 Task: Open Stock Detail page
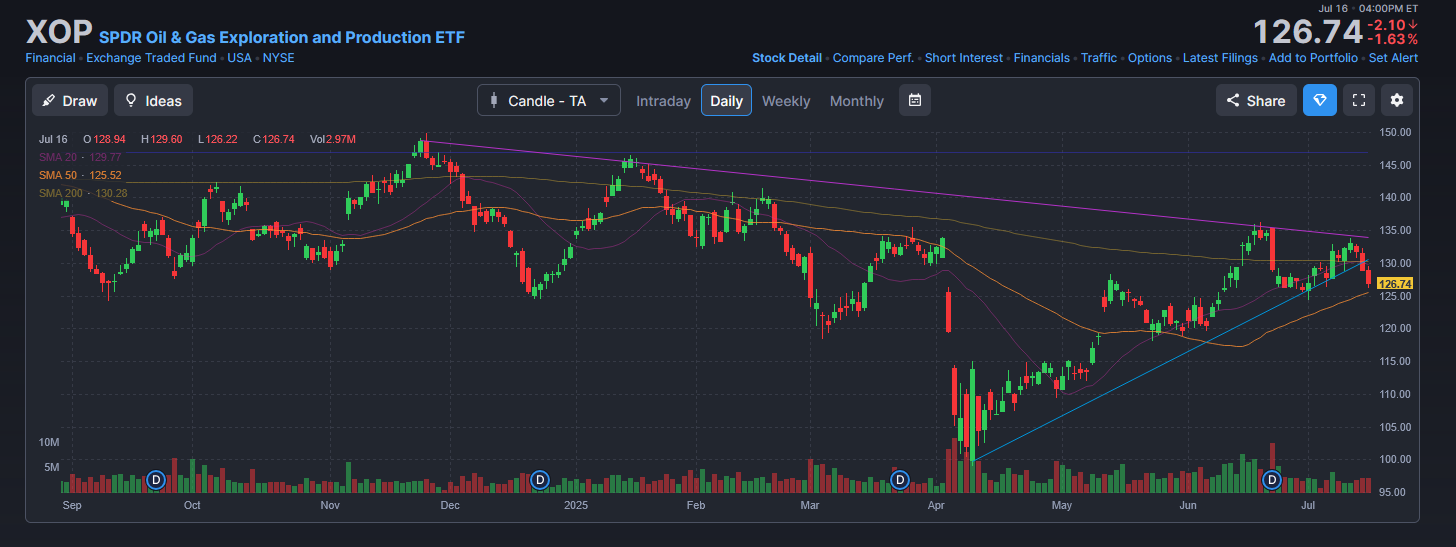click(x=787, y=58)
